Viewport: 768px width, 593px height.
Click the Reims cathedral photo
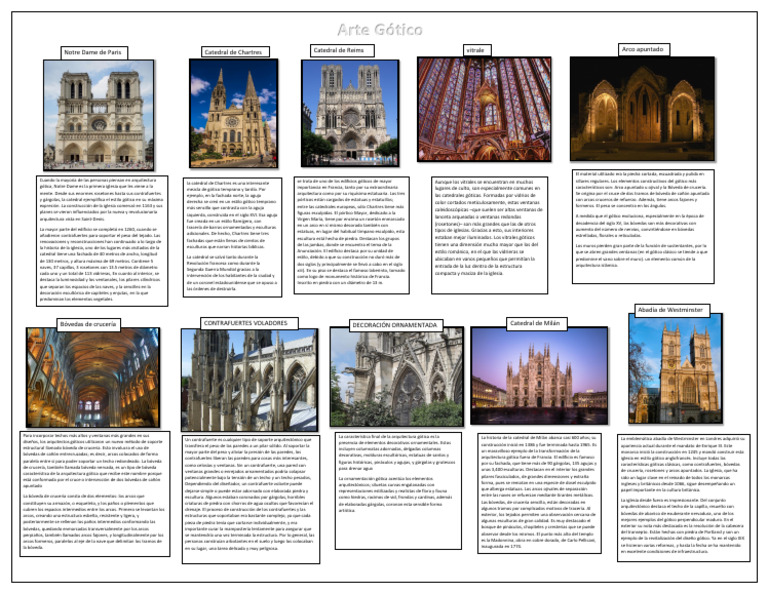[350, 113]
